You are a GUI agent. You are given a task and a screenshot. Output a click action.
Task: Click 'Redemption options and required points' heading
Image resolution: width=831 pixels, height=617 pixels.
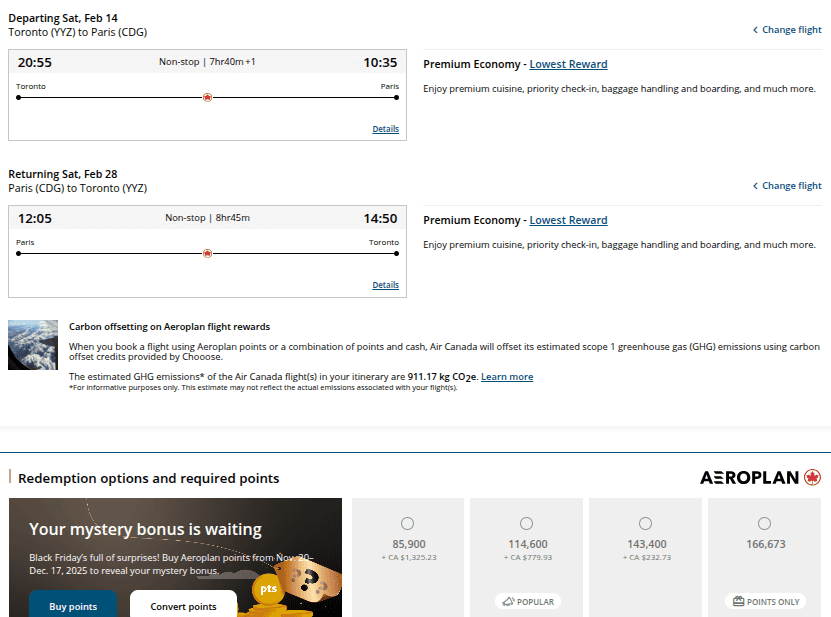click(148, 478)
